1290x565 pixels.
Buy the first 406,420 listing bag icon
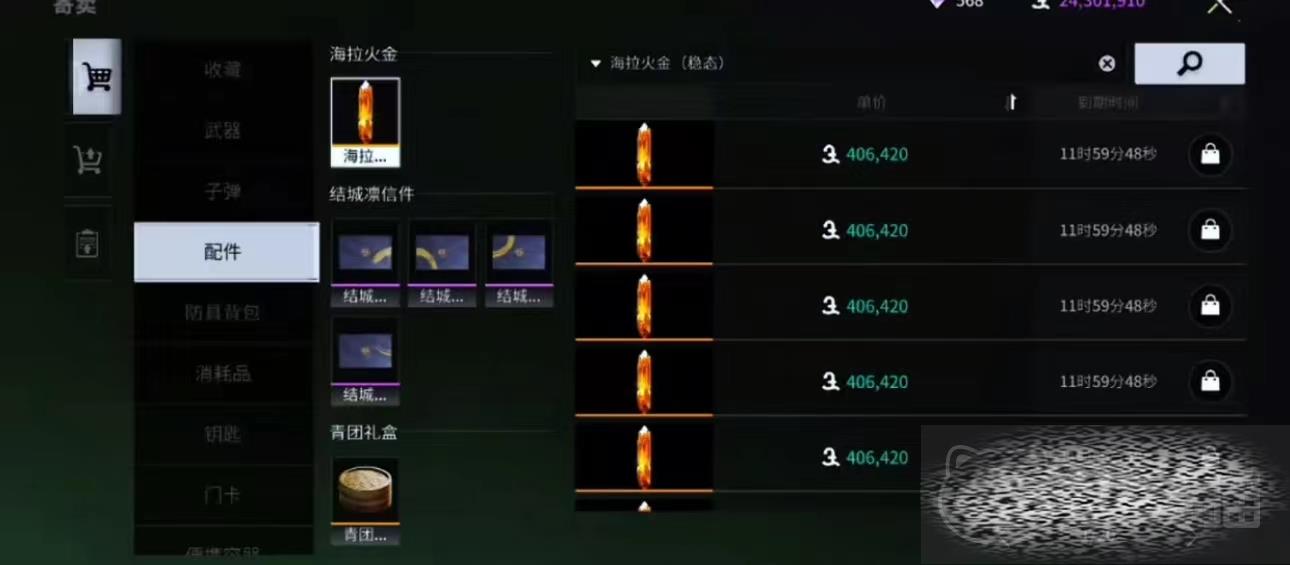coord(1210,154)
